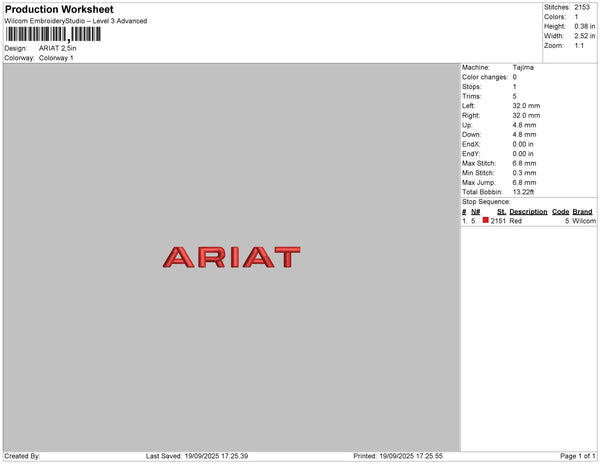Viewport: 600px width, 464px height.
Task: Click the Right value 32.0 mm
Action: pos(527,116)
